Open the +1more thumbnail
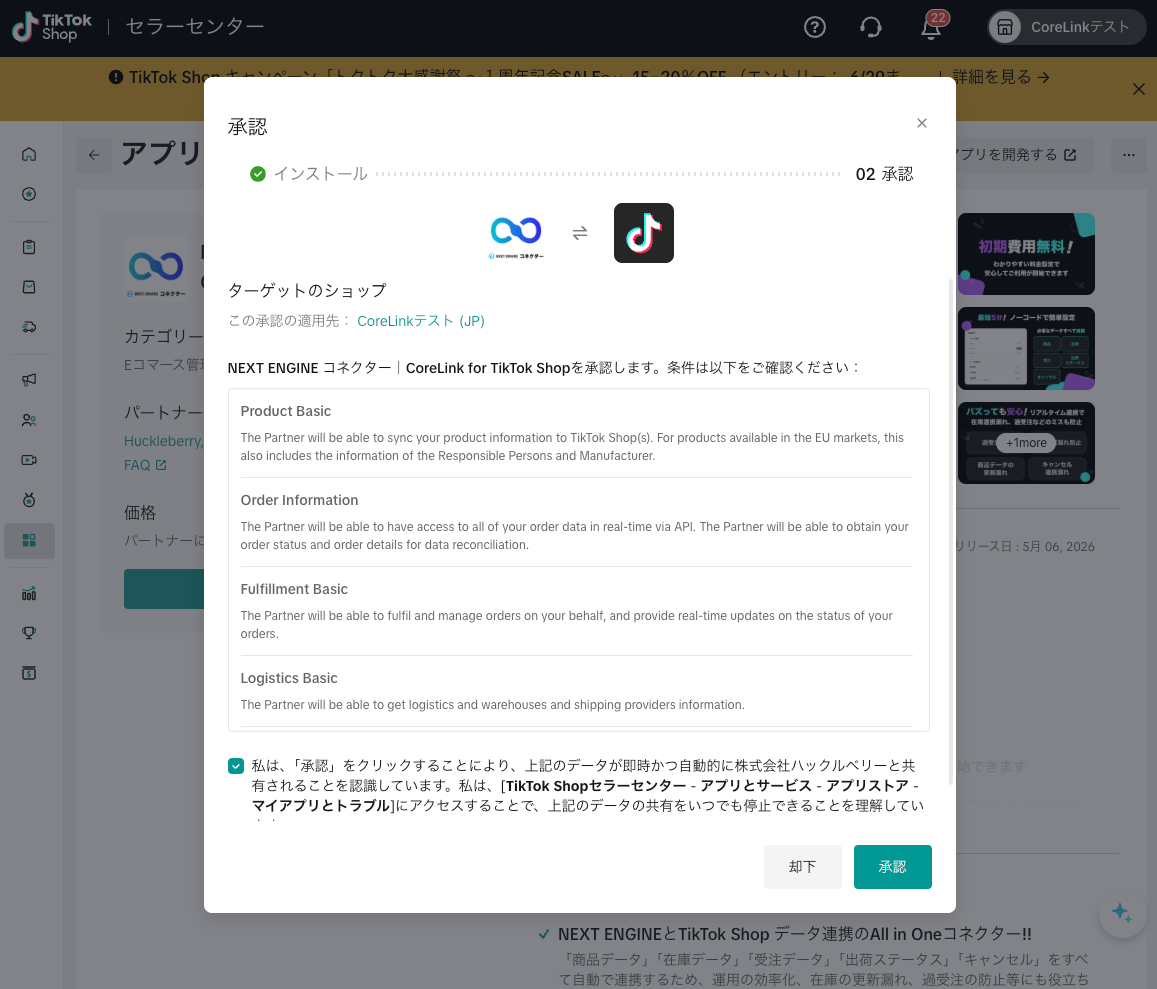Viewport: 1157px width, 989px height. [1026, 443]
